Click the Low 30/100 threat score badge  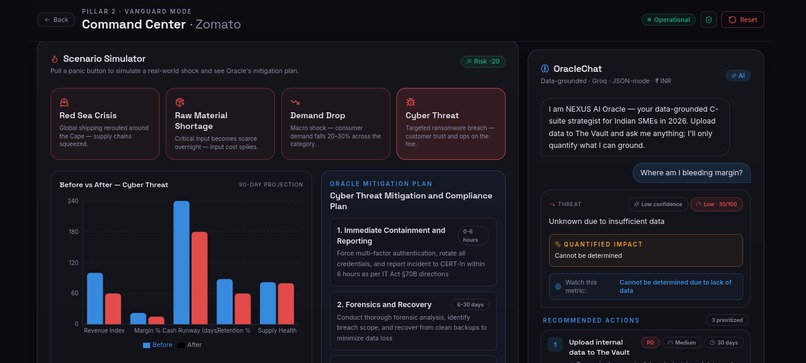[x=716, y=204]
